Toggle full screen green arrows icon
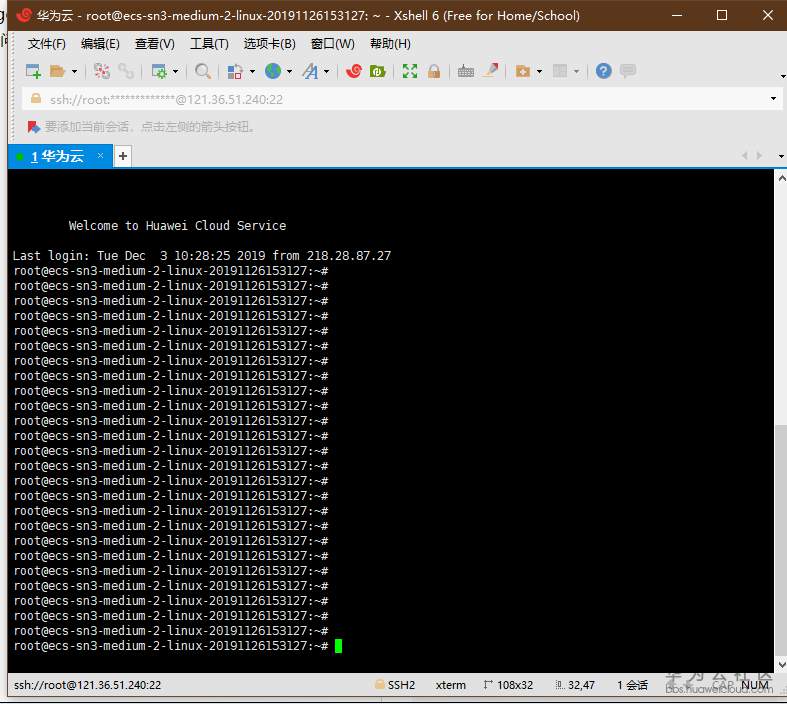The image size is (787, 704). (x=410, y=71)
